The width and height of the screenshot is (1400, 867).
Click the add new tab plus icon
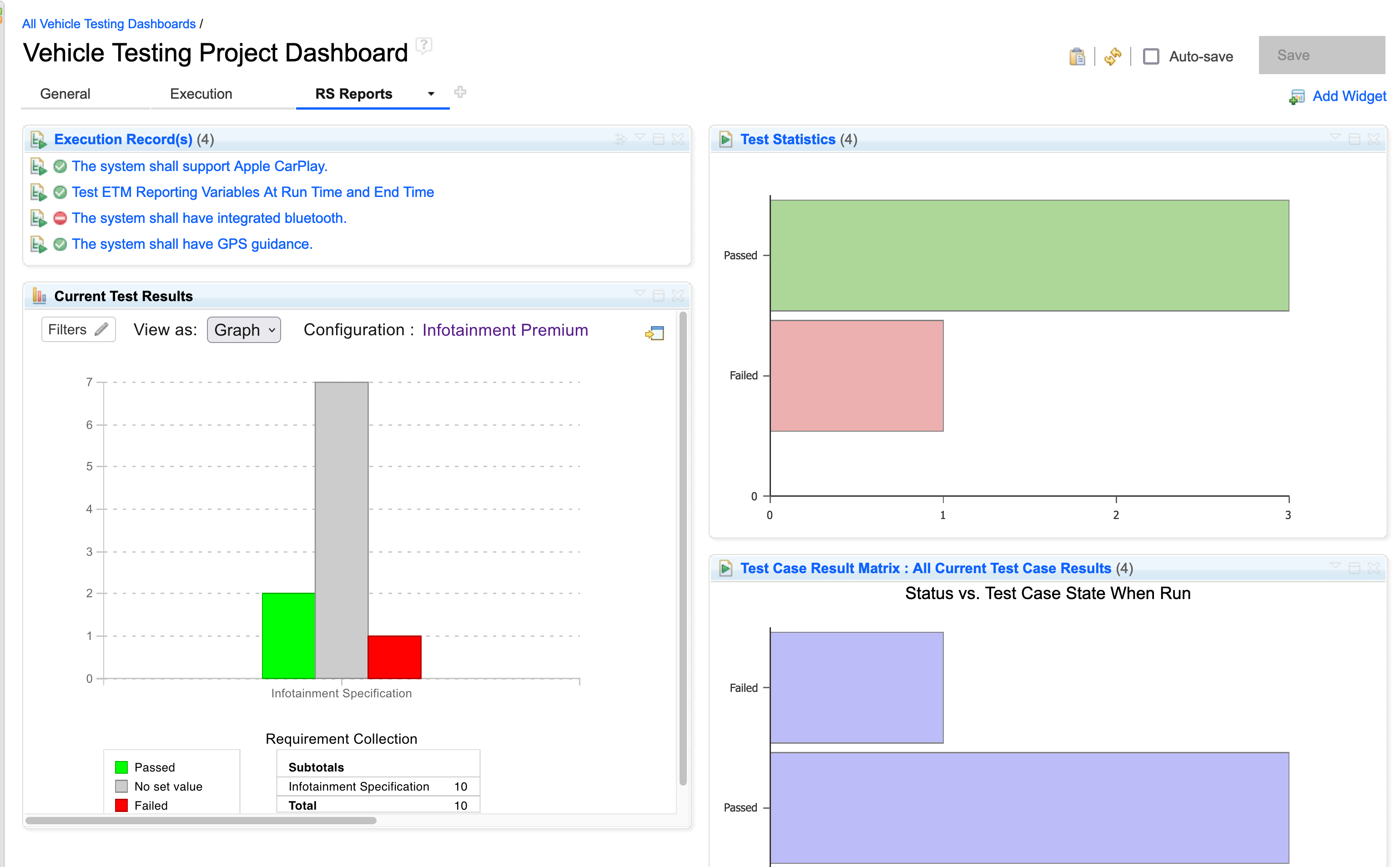[x=460, y=92]
